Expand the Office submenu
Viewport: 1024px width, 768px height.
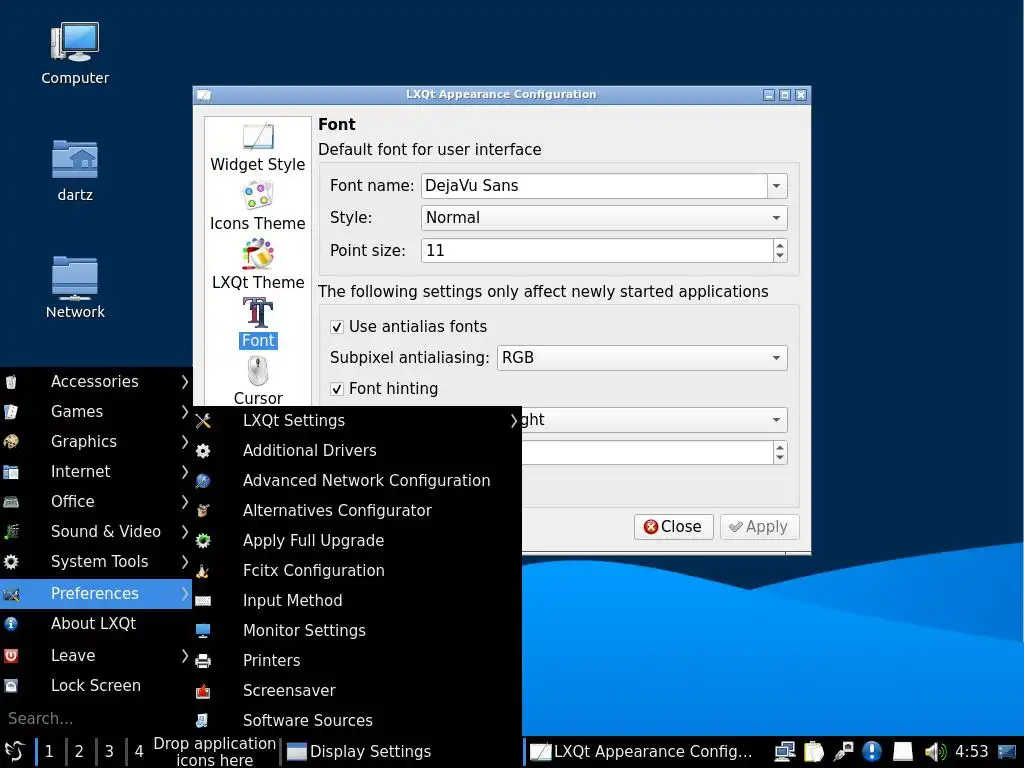pyautogui.click(x=96, y=502)
